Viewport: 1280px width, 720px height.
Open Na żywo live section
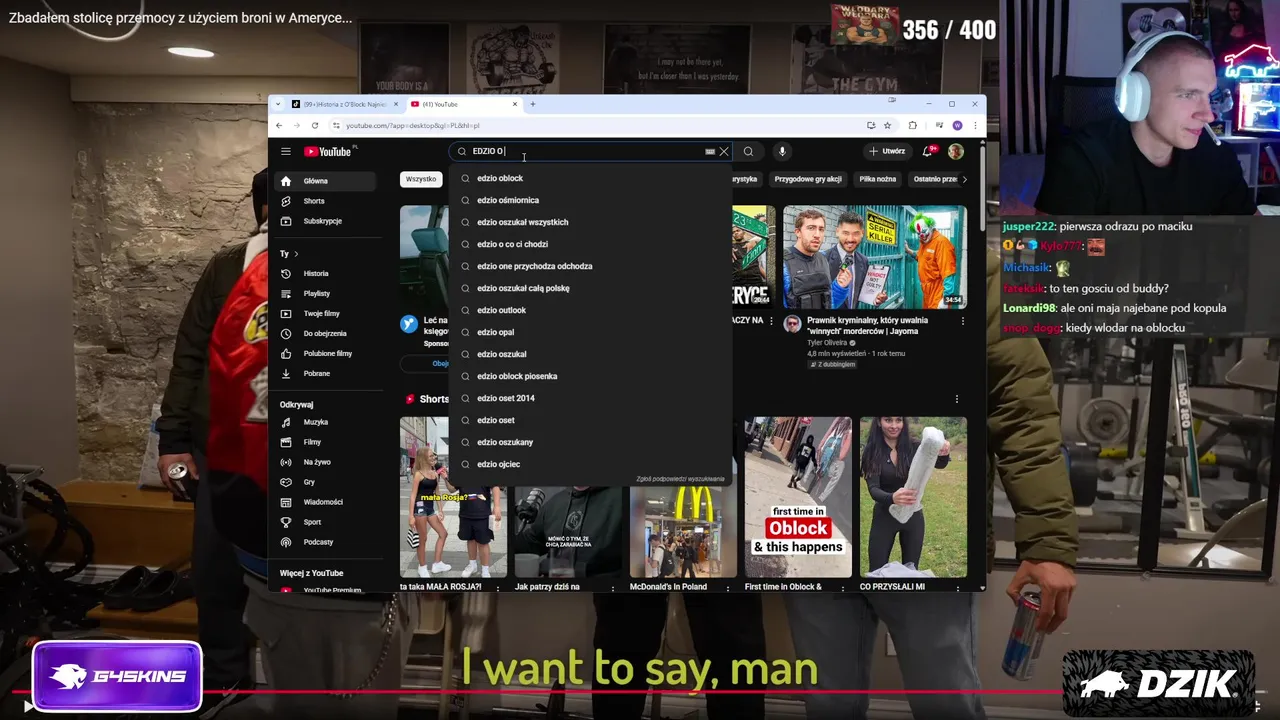click(324, 462)
